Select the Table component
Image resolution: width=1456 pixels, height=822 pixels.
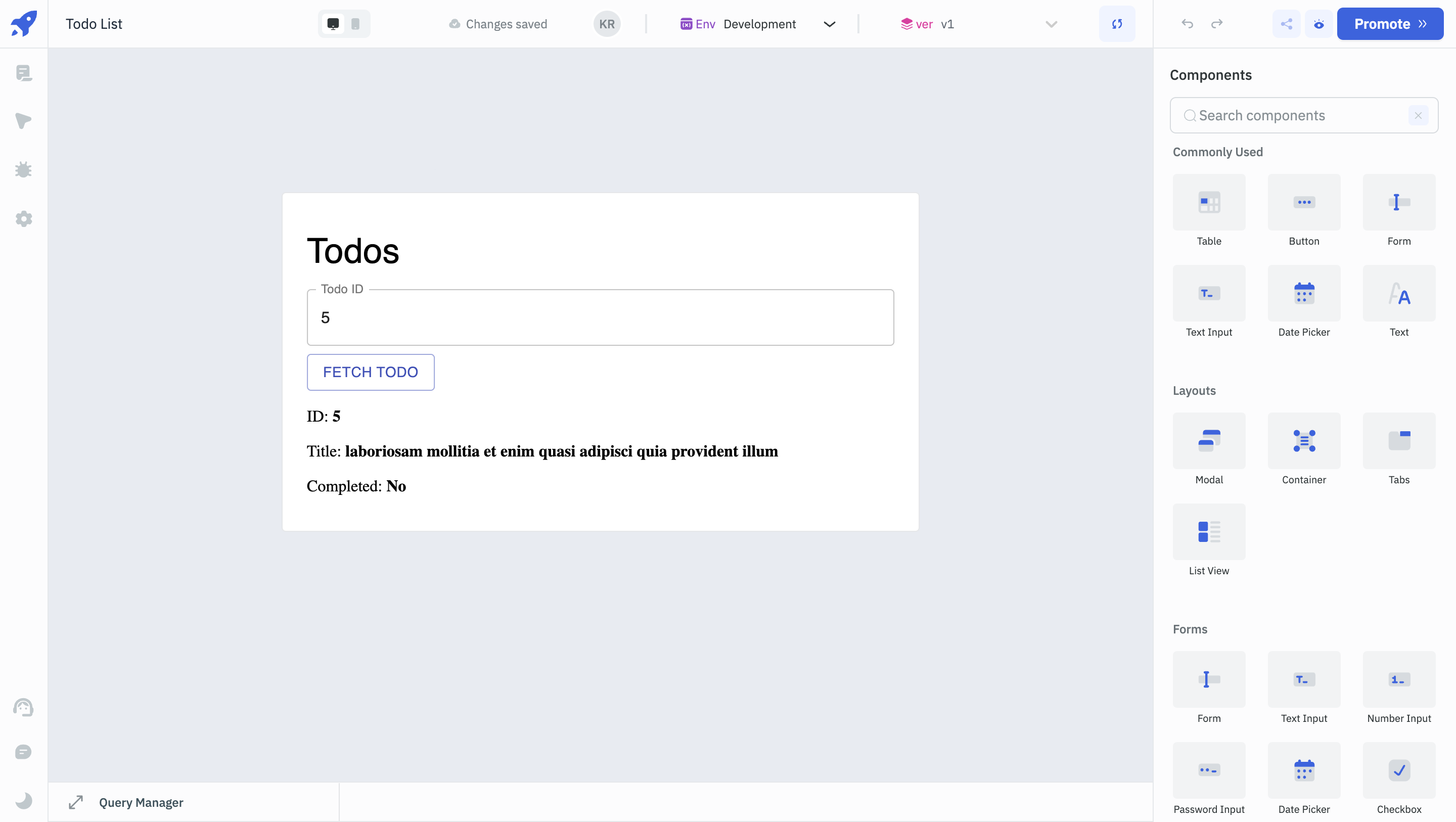click(1209, 202)
